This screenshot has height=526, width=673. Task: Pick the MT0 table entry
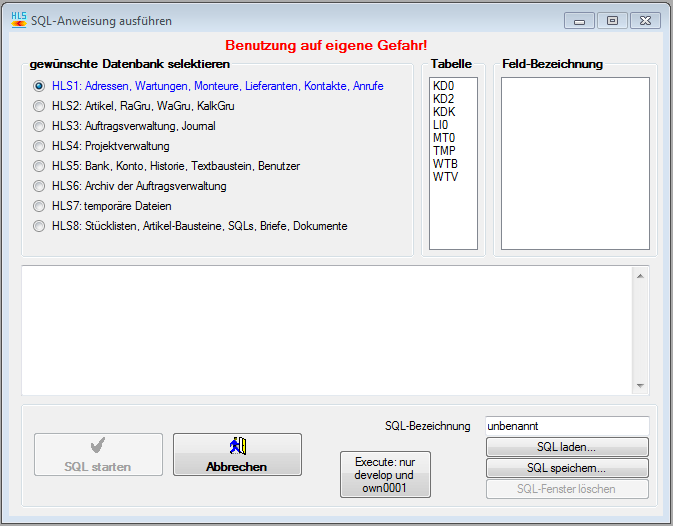(x=444, y=138)
